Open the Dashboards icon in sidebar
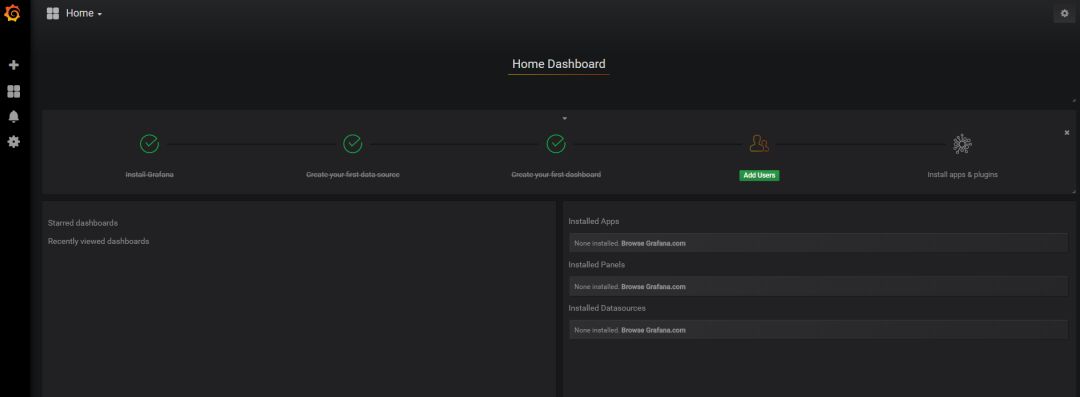Viewport: 1080px width, 397px height. point(13,91)
